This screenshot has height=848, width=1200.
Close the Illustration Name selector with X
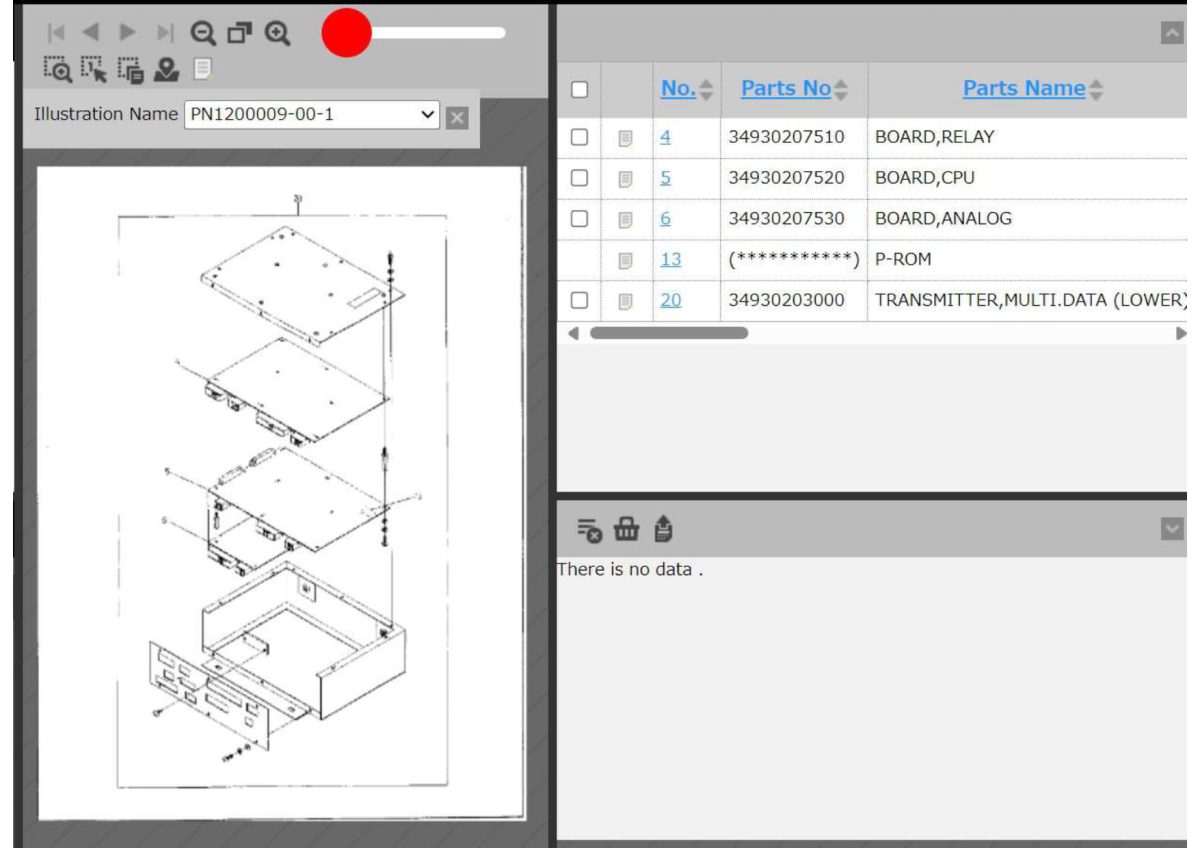457,117
